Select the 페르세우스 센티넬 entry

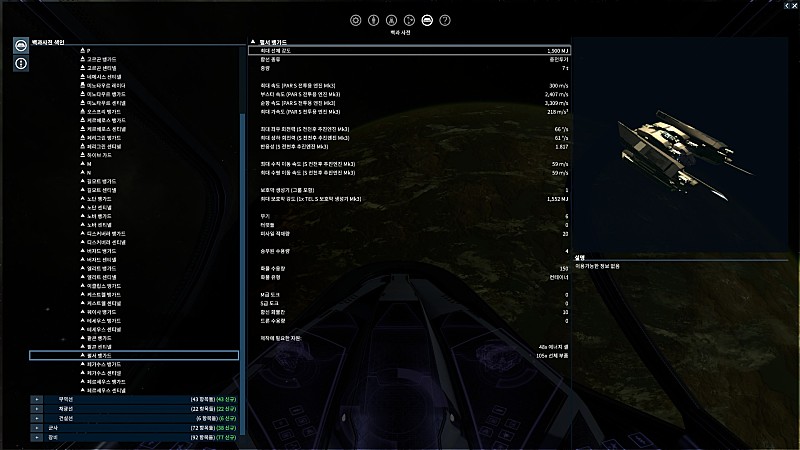click(x=106, y=390)
